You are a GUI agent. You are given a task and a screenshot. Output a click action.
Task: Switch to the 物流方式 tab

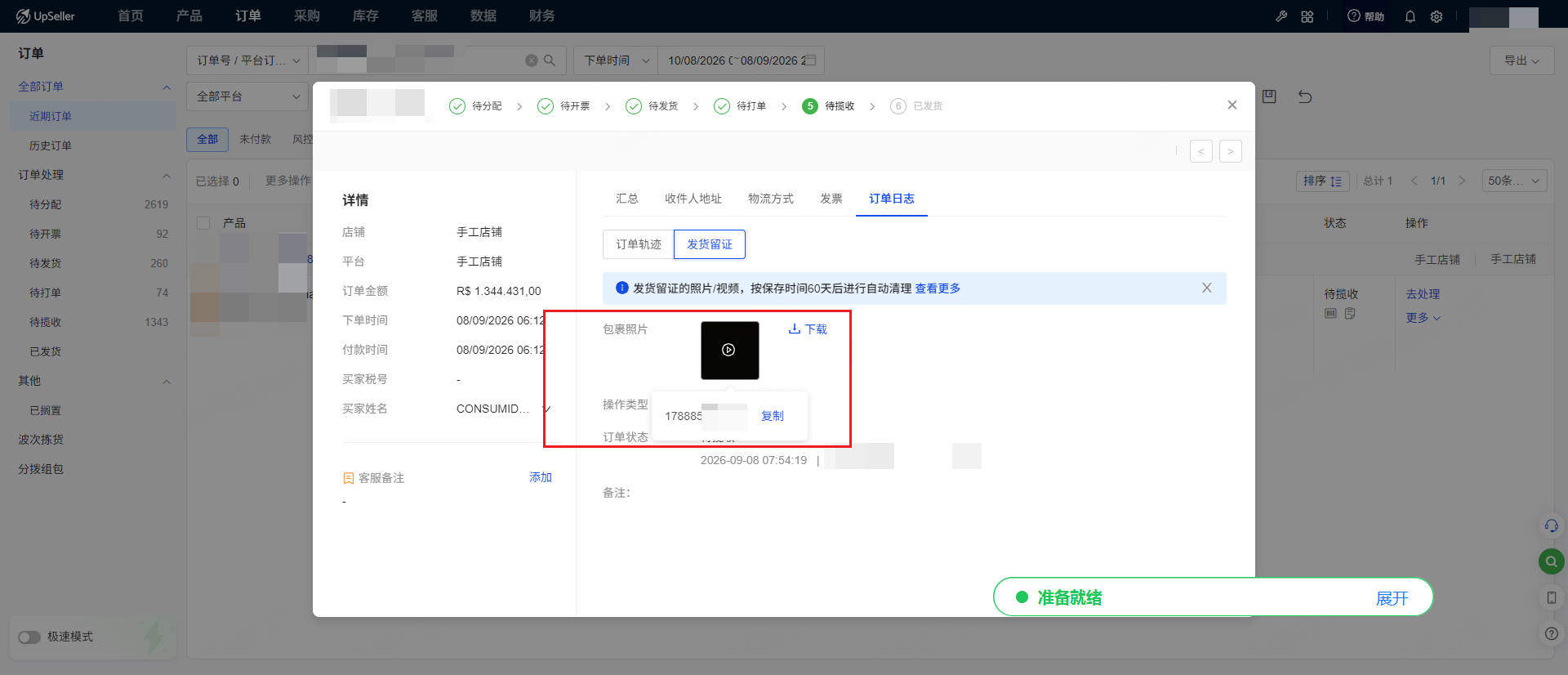pos(771,199)
